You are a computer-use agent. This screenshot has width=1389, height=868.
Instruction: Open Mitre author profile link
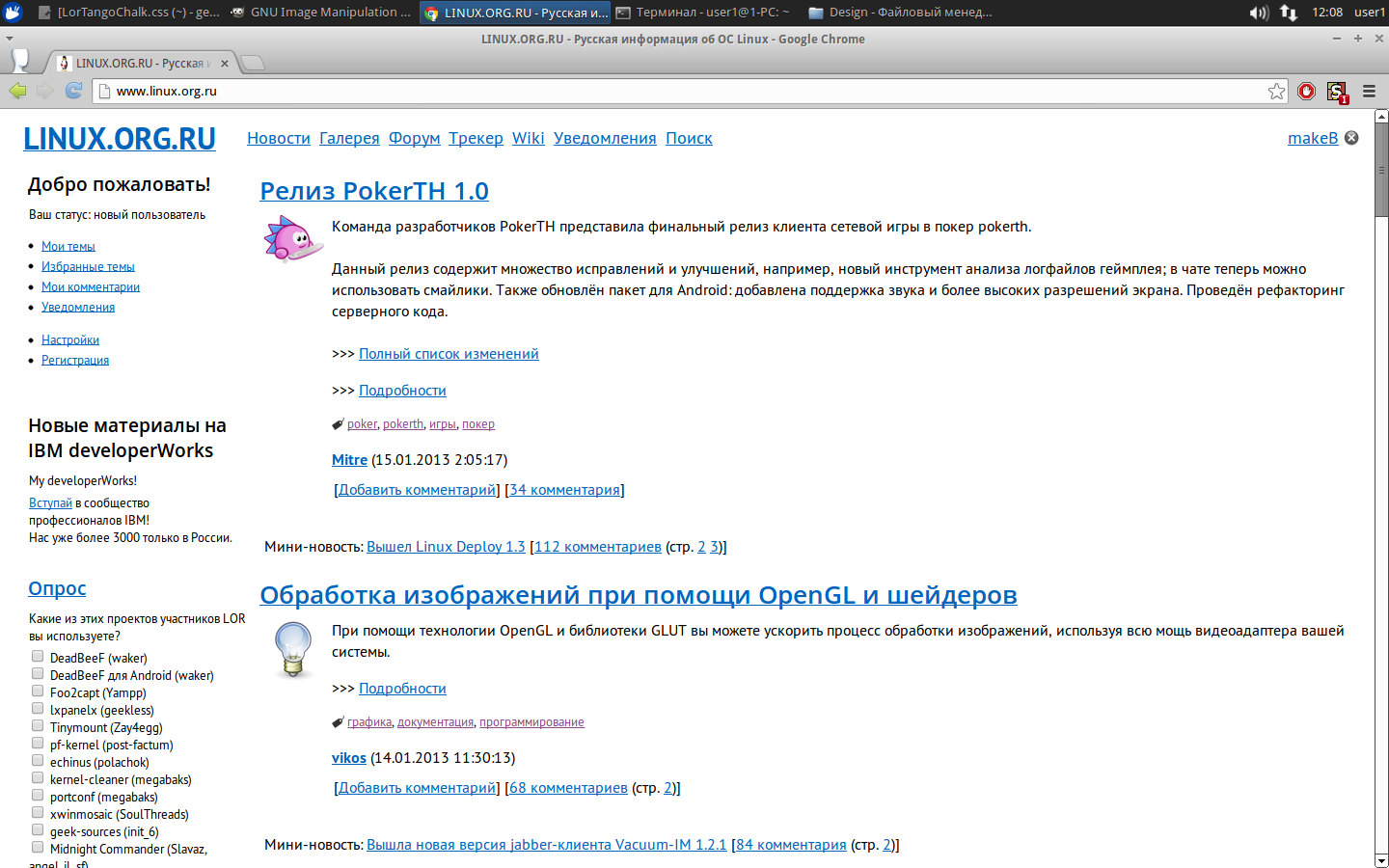349,460
